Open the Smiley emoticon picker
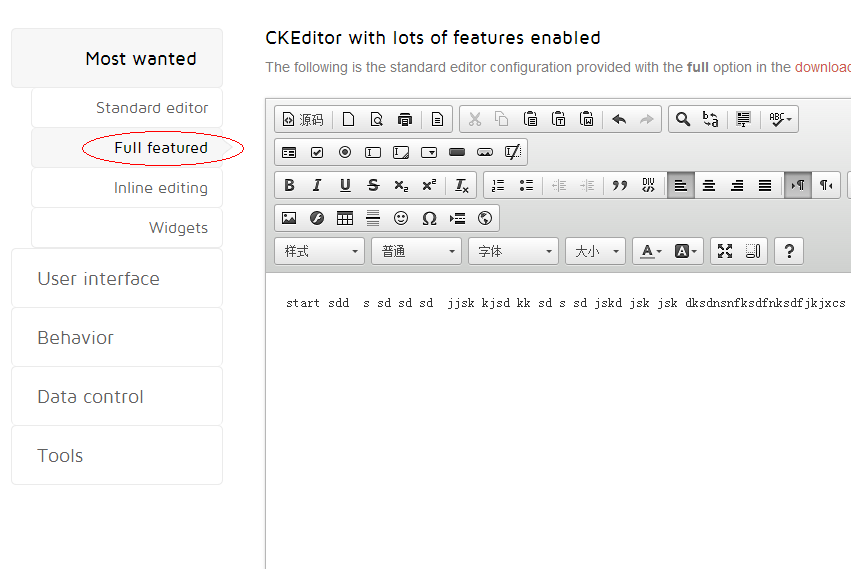The width and height of the screenshot is (851, 569). click(401, 218)
